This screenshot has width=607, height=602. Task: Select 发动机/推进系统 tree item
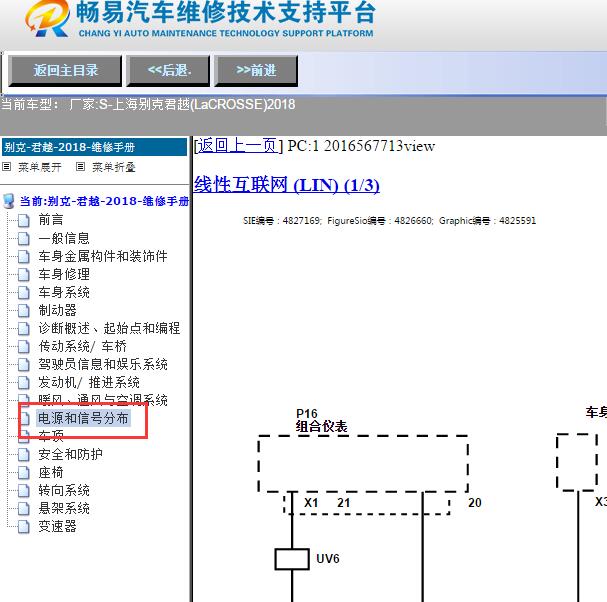pos(89,382)
